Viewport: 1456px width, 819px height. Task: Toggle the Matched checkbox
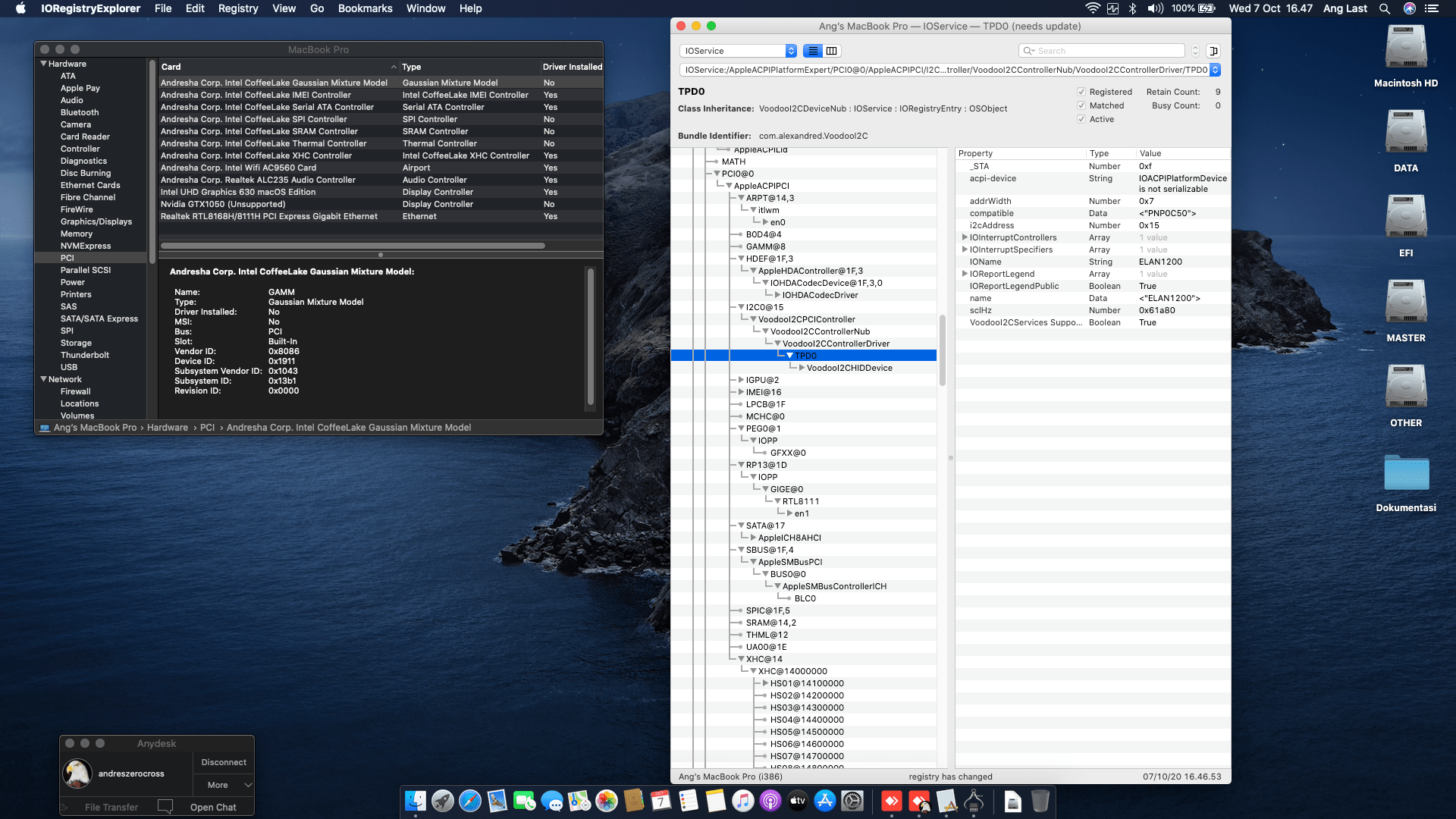pos(1081,105)
